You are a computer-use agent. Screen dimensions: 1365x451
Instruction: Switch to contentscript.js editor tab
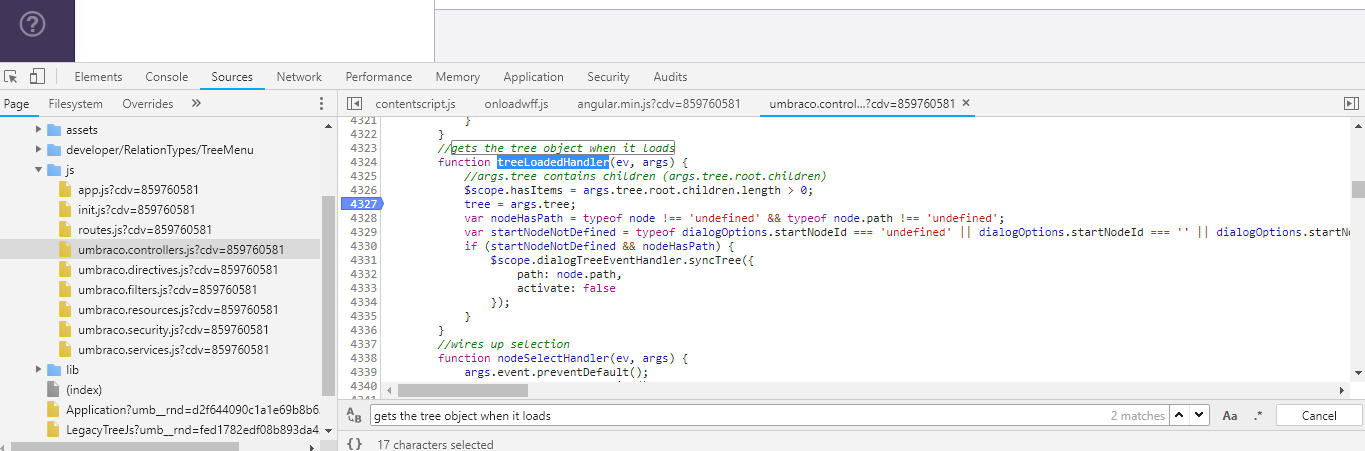pos(415,104)
